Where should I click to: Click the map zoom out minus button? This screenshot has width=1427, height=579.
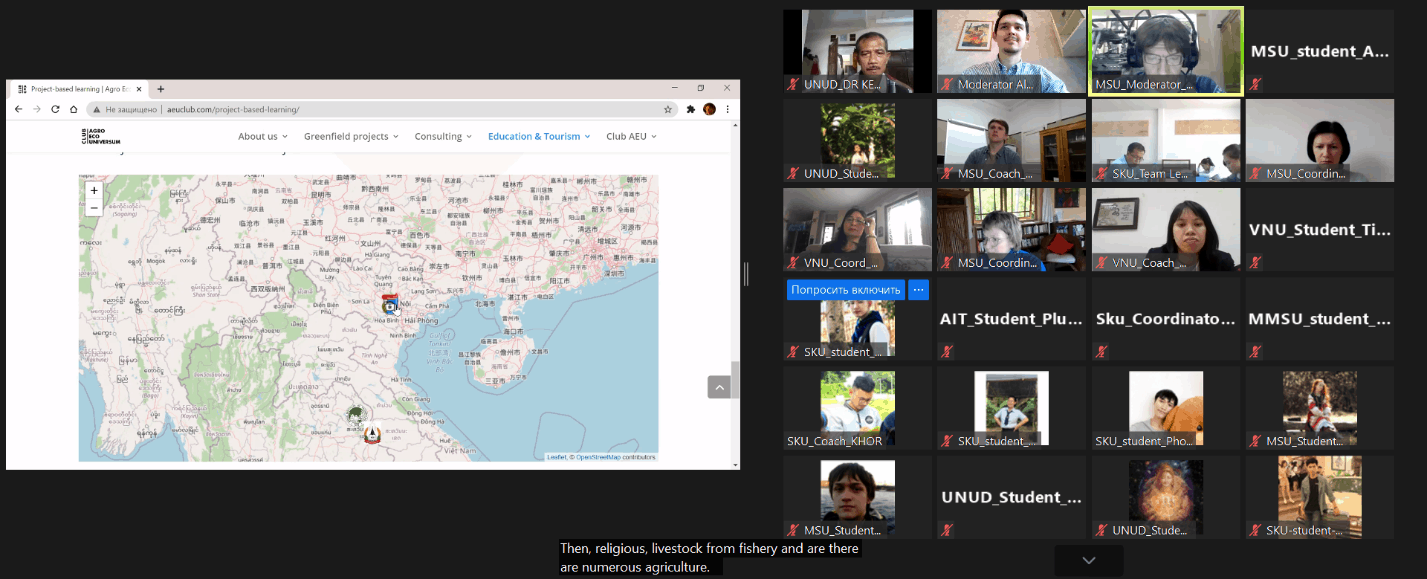(94, 208)
